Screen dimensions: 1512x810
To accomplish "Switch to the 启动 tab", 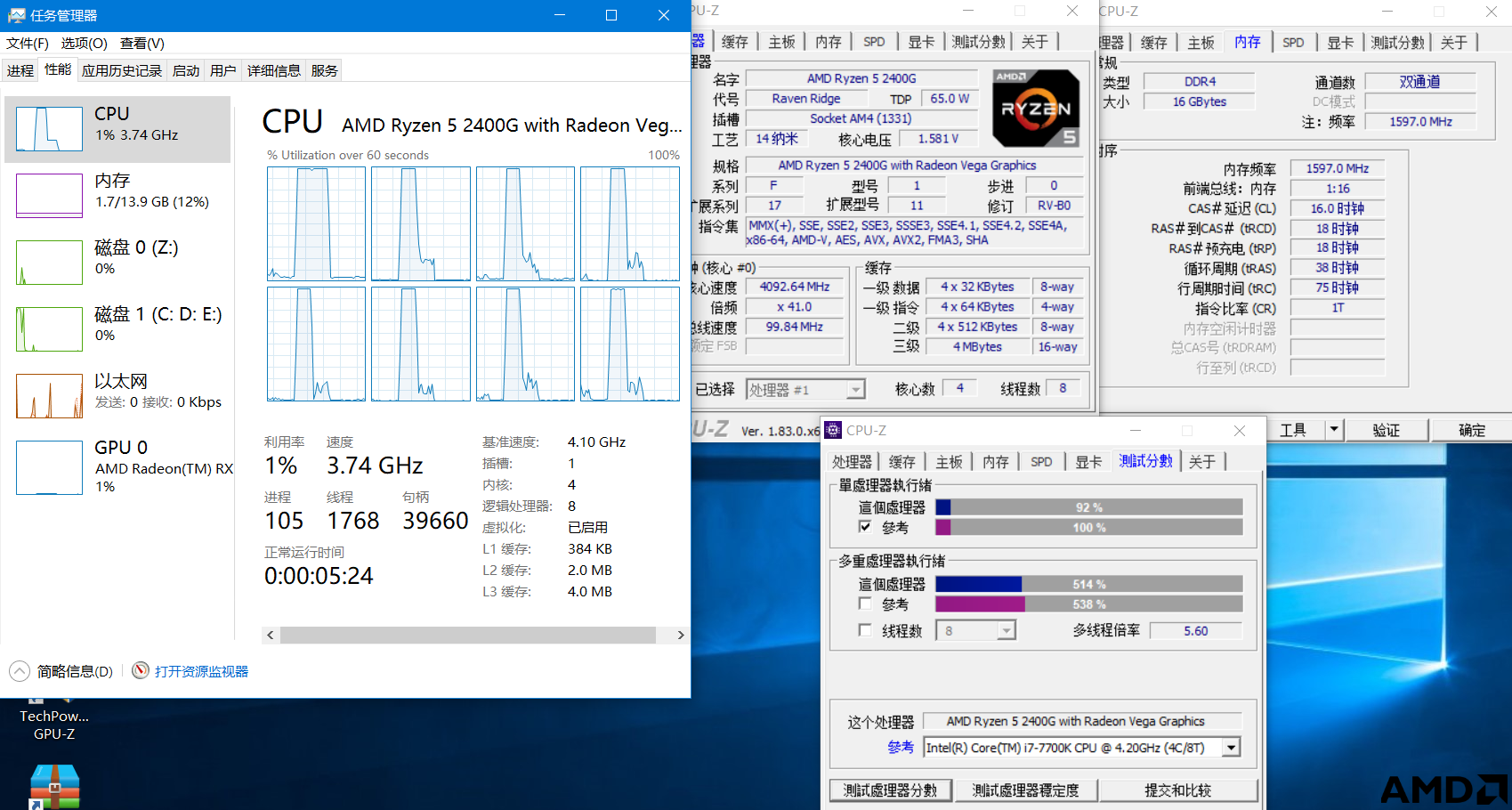I will [186, 70].
